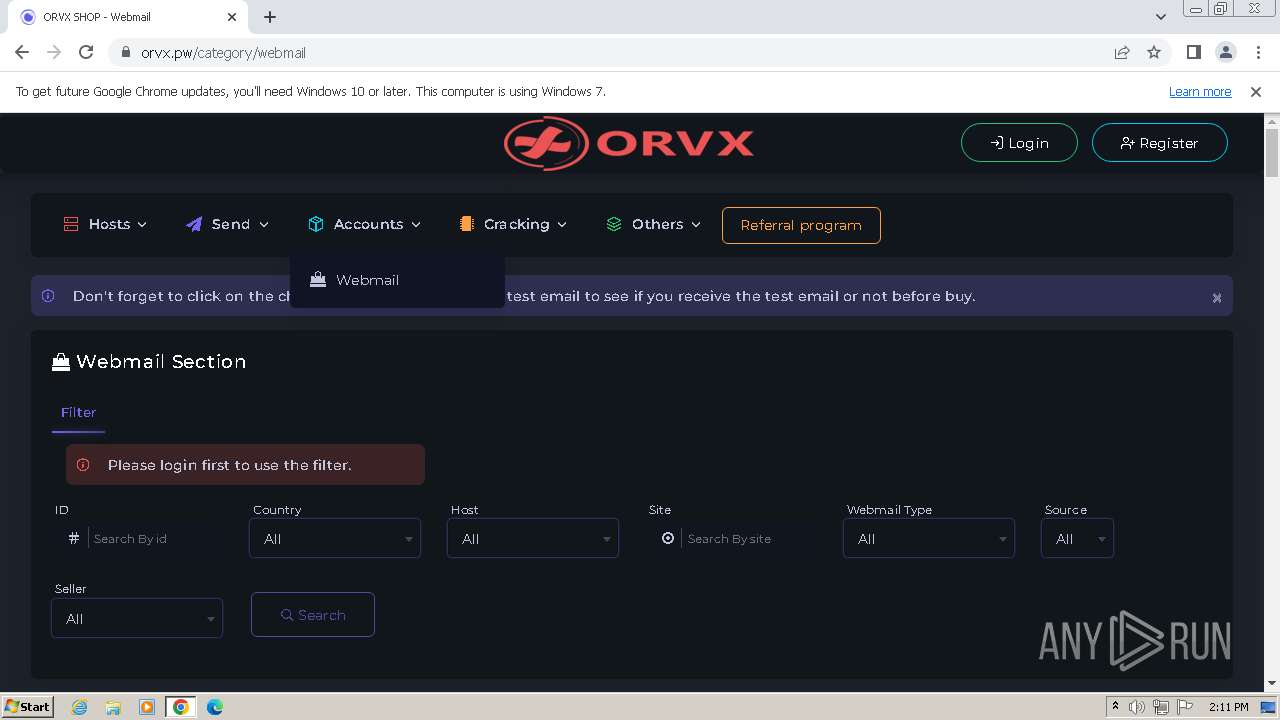Open Chrome three-dot menu
1280x720 pixels.
pos(1257,52)
